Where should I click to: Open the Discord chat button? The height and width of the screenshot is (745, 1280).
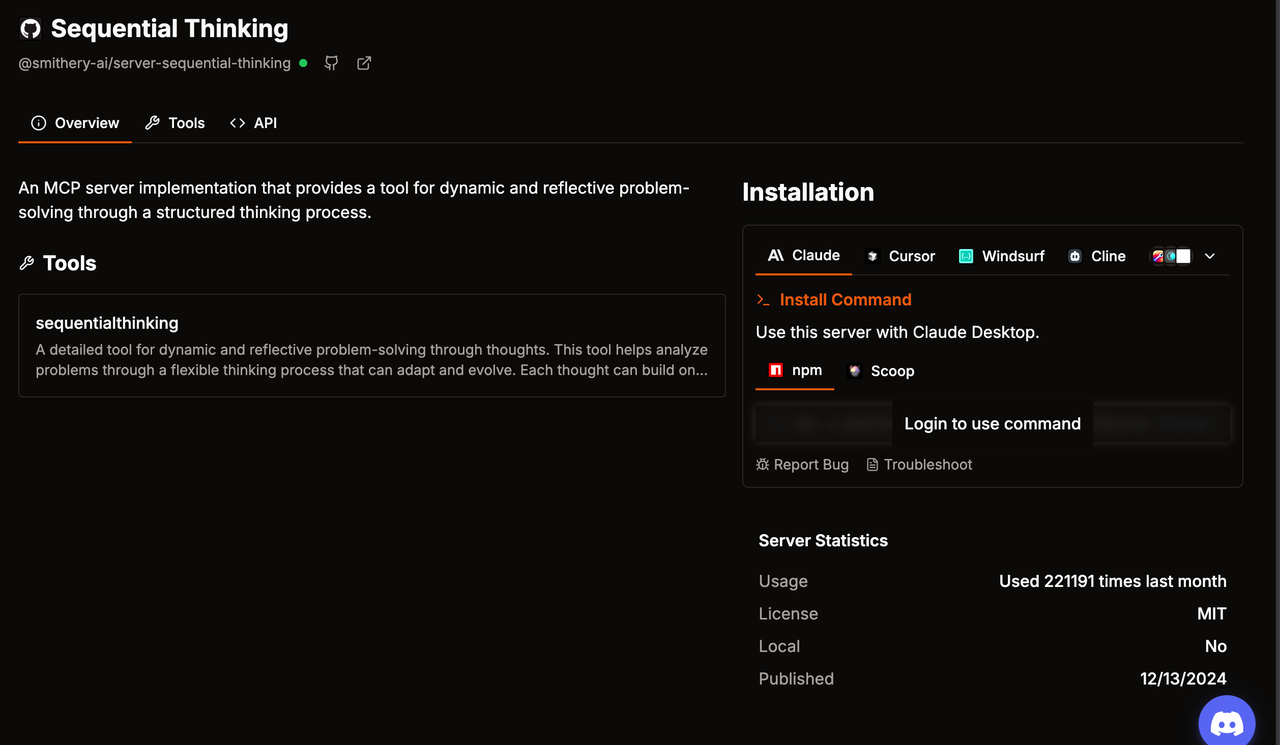(1227, 723)
